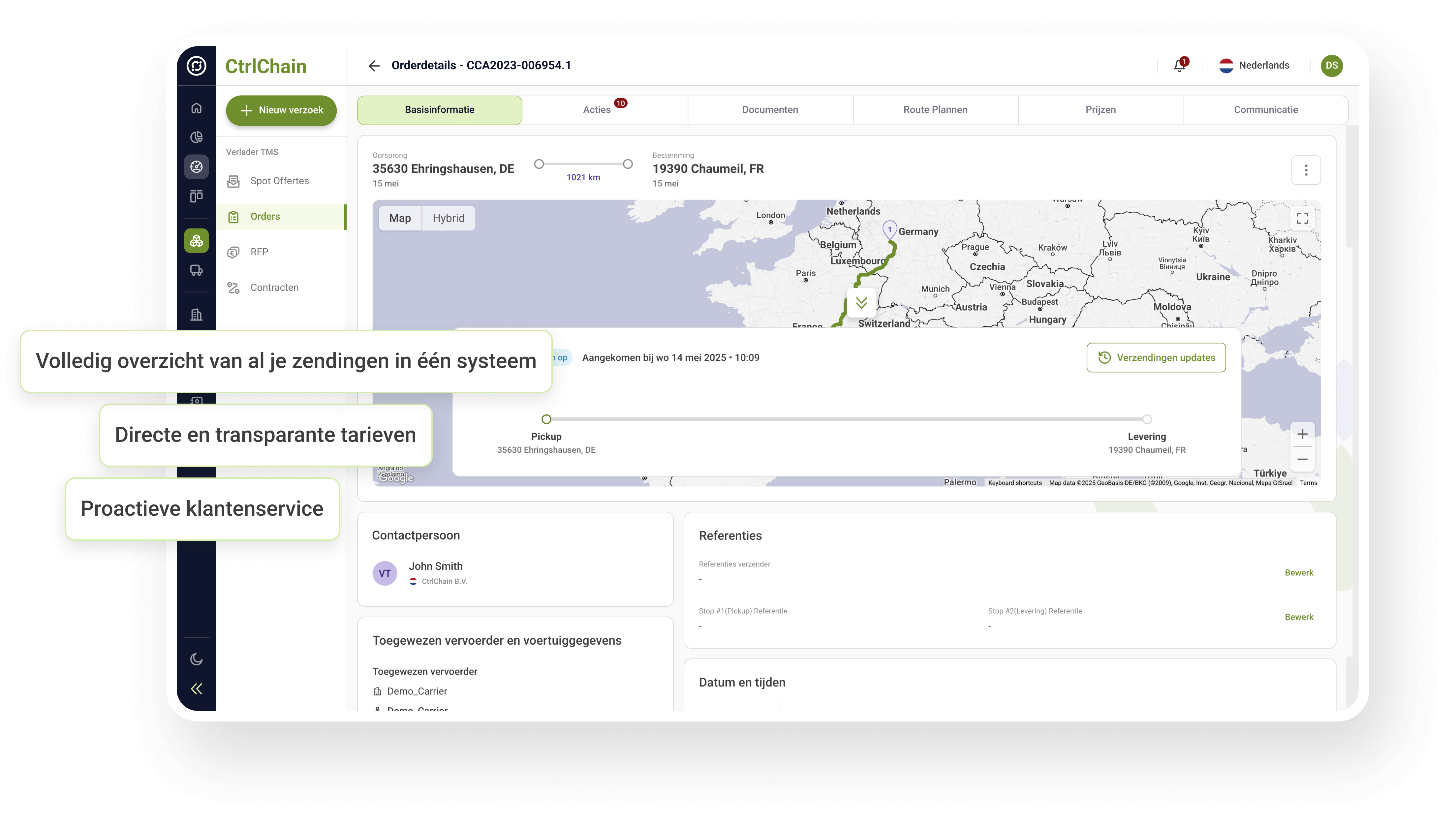Open the three-dot order options menu
The image size is (1456, 825).
coord(1306,170)
